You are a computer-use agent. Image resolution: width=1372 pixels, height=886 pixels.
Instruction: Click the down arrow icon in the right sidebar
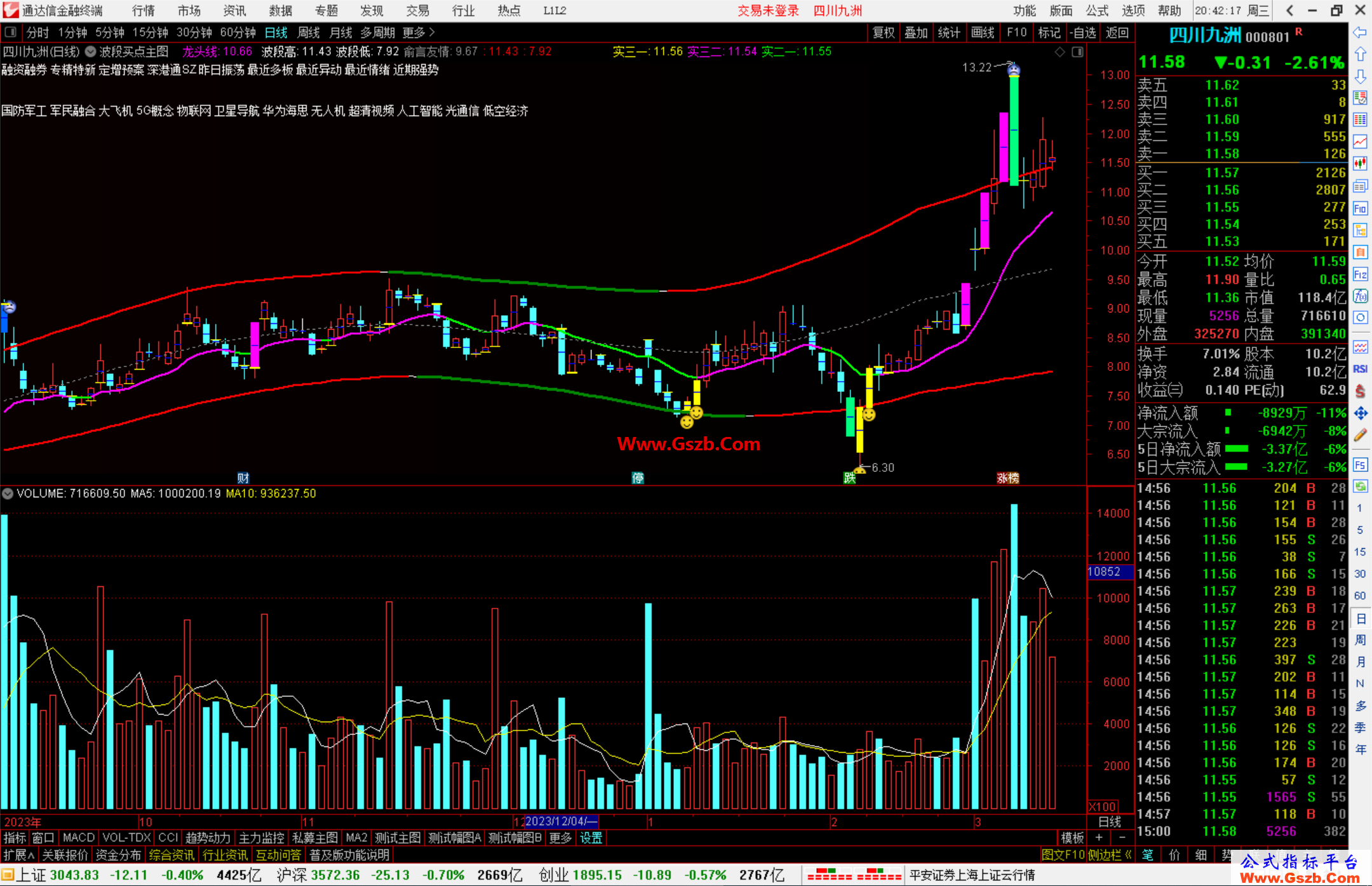pyautogui.click(x=1360, y=76)
